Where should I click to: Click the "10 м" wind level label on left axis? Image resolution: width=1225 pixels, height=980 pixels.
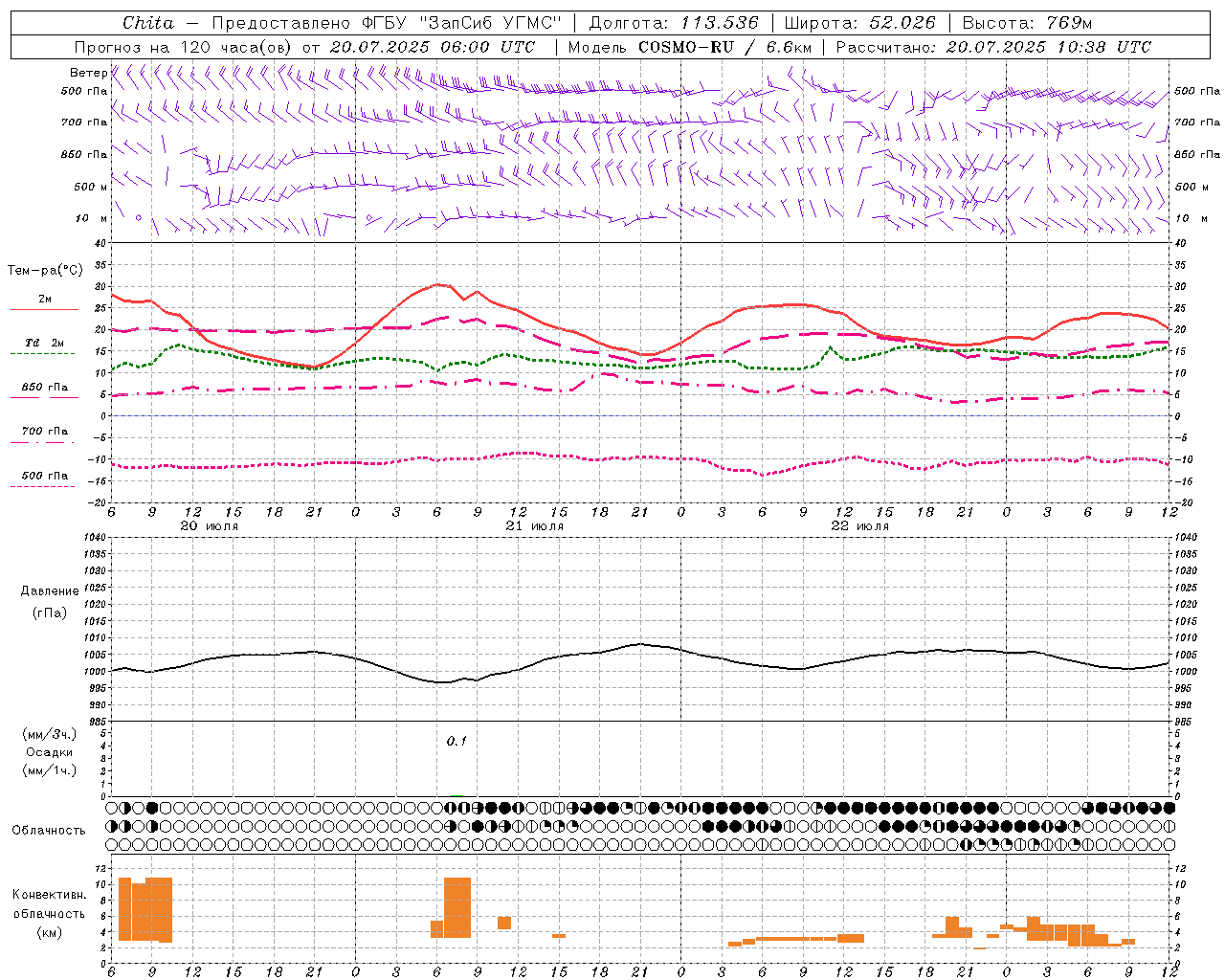[92, 218]
